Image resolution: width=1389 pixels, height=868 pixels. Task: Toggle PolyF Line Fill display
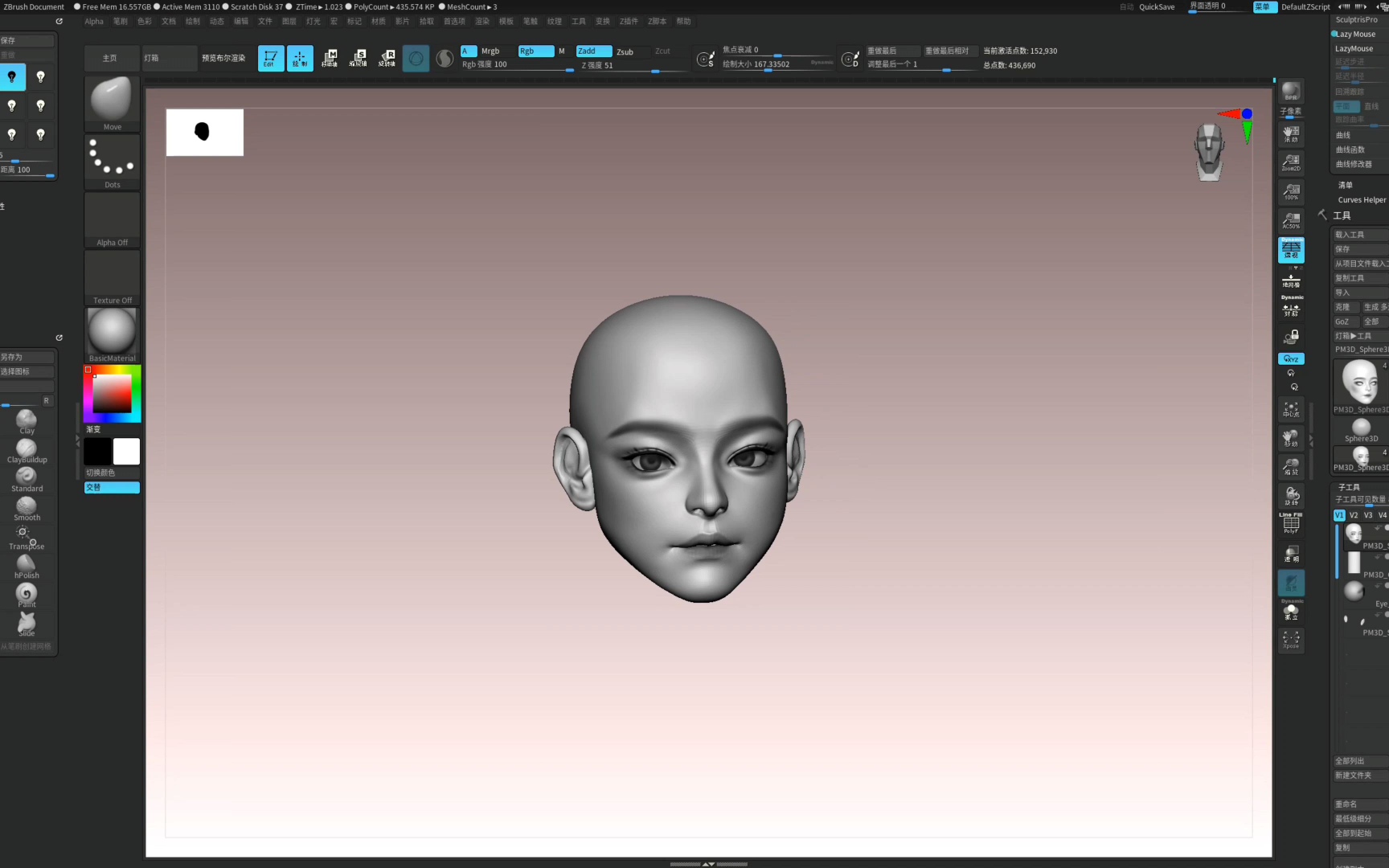click(1291, 523)
